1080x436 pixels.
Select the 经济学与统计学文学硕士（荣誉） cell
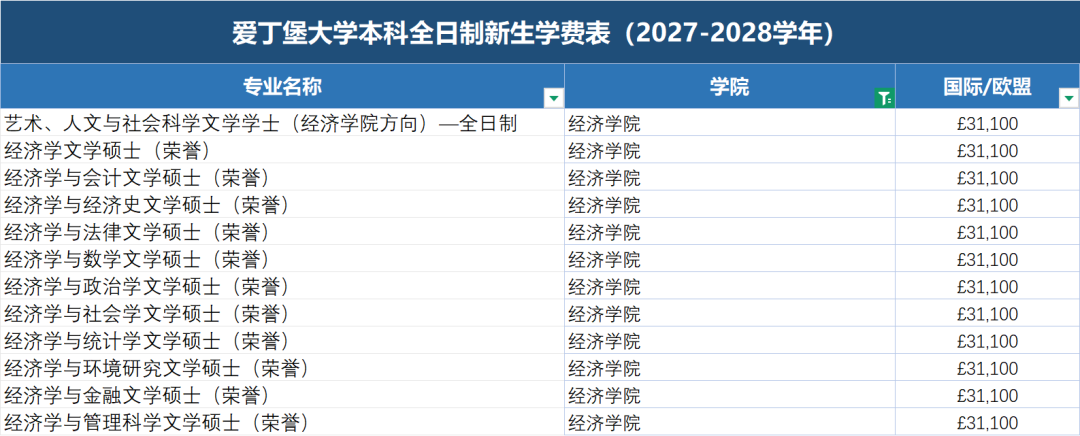point(282,341)
